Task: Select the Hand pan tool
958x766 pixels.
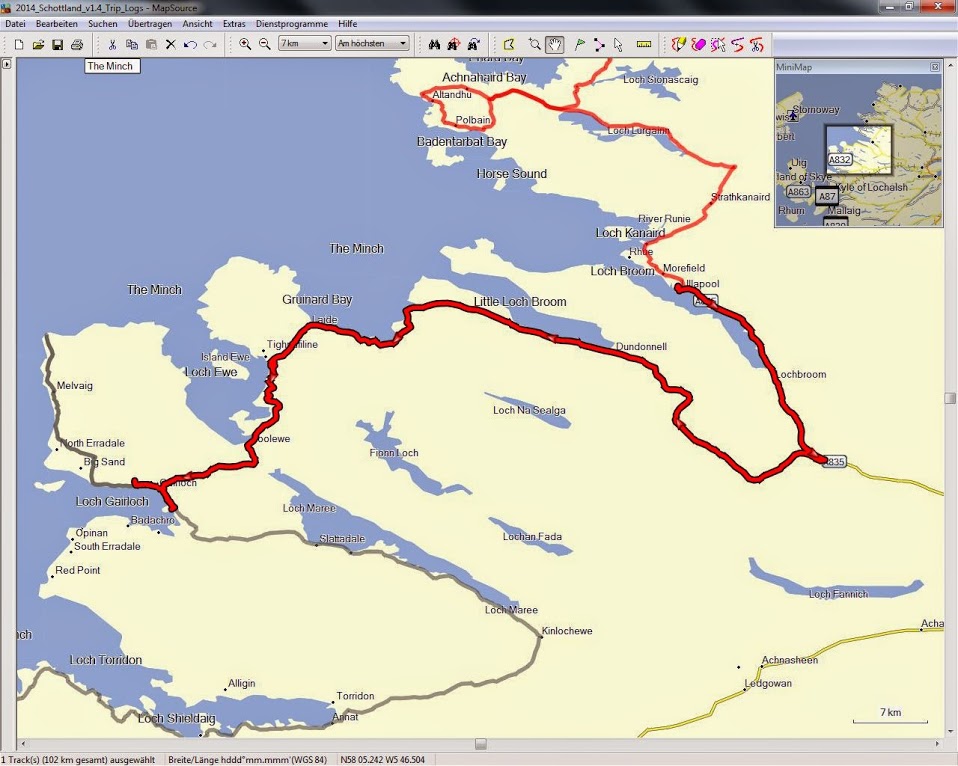Action: pyautogui.click(x=555, y=44)
